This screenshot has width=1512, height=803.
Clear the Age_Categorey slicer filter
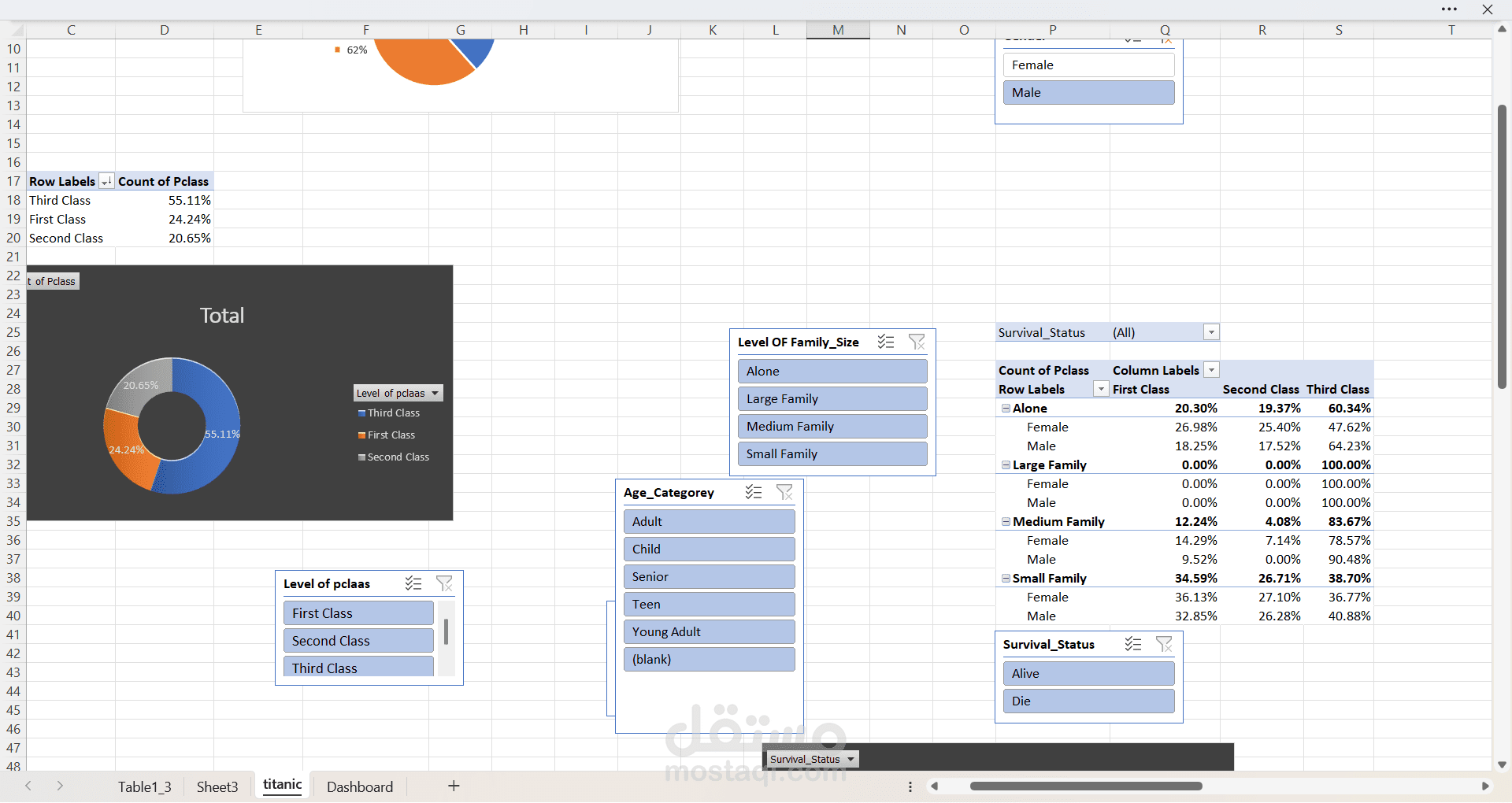tap(784, 492)
